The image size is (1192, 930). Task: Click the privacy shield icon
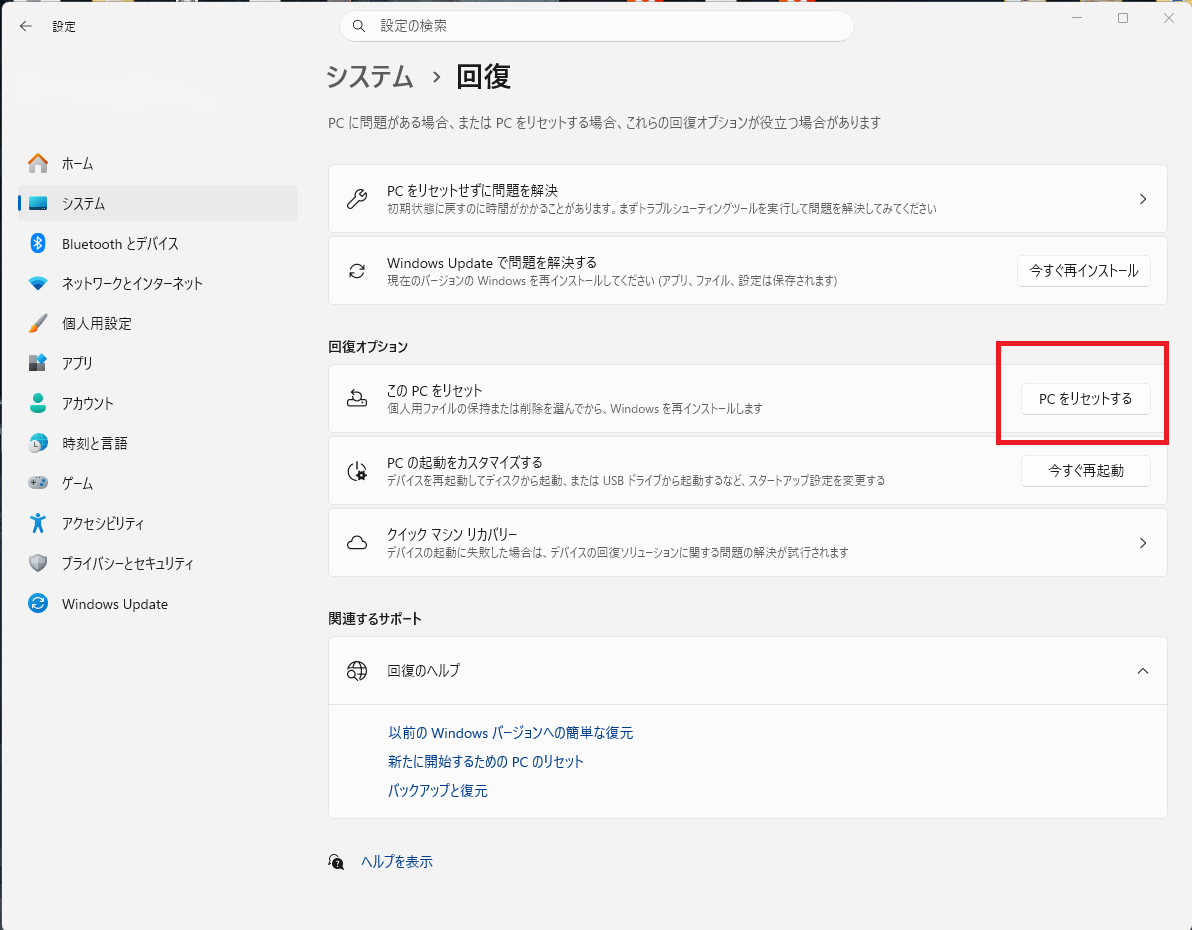(x=38, y=563)
